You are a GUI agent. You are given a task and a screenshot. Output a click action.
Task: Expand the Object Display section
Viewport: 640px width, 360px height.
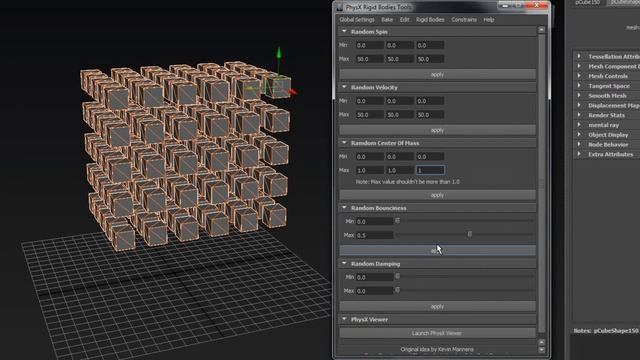579,135
